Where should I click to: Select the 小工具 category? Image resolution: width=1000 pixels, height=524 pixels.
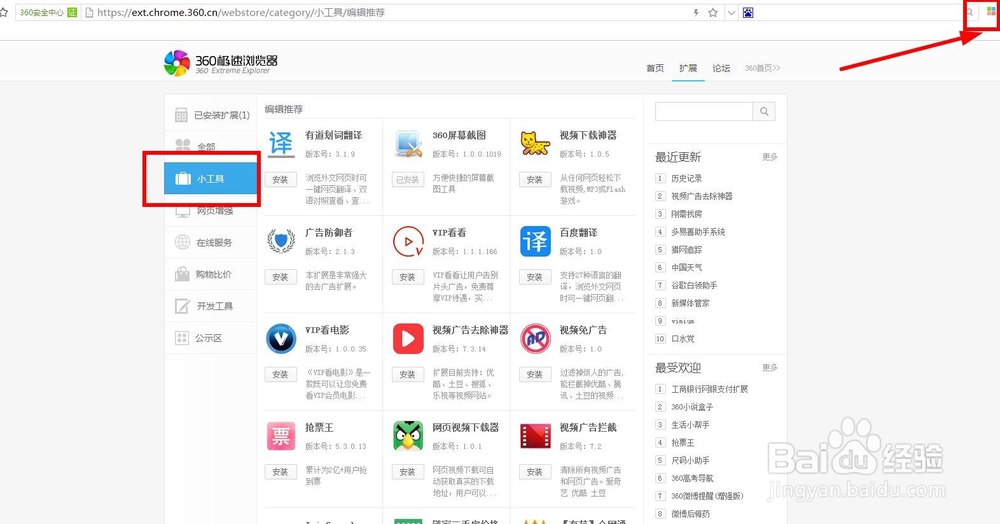pos(210,178)
